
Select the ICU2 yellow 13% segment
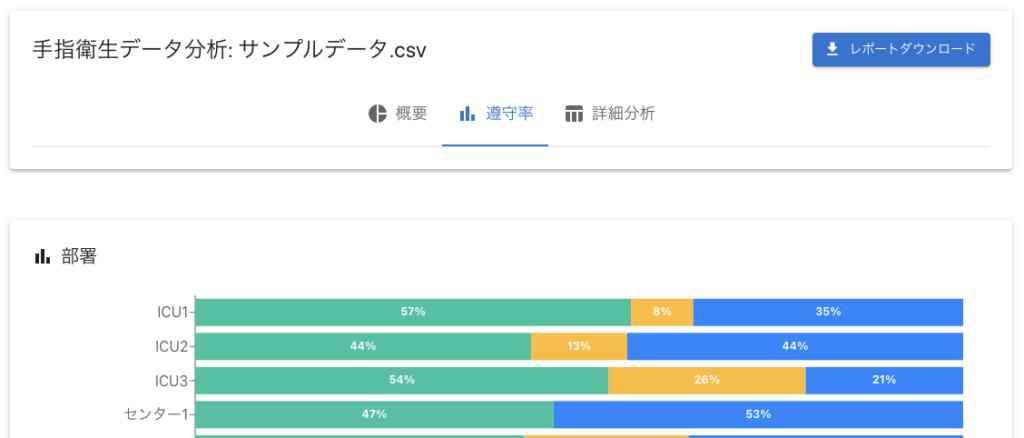(578, 346)
